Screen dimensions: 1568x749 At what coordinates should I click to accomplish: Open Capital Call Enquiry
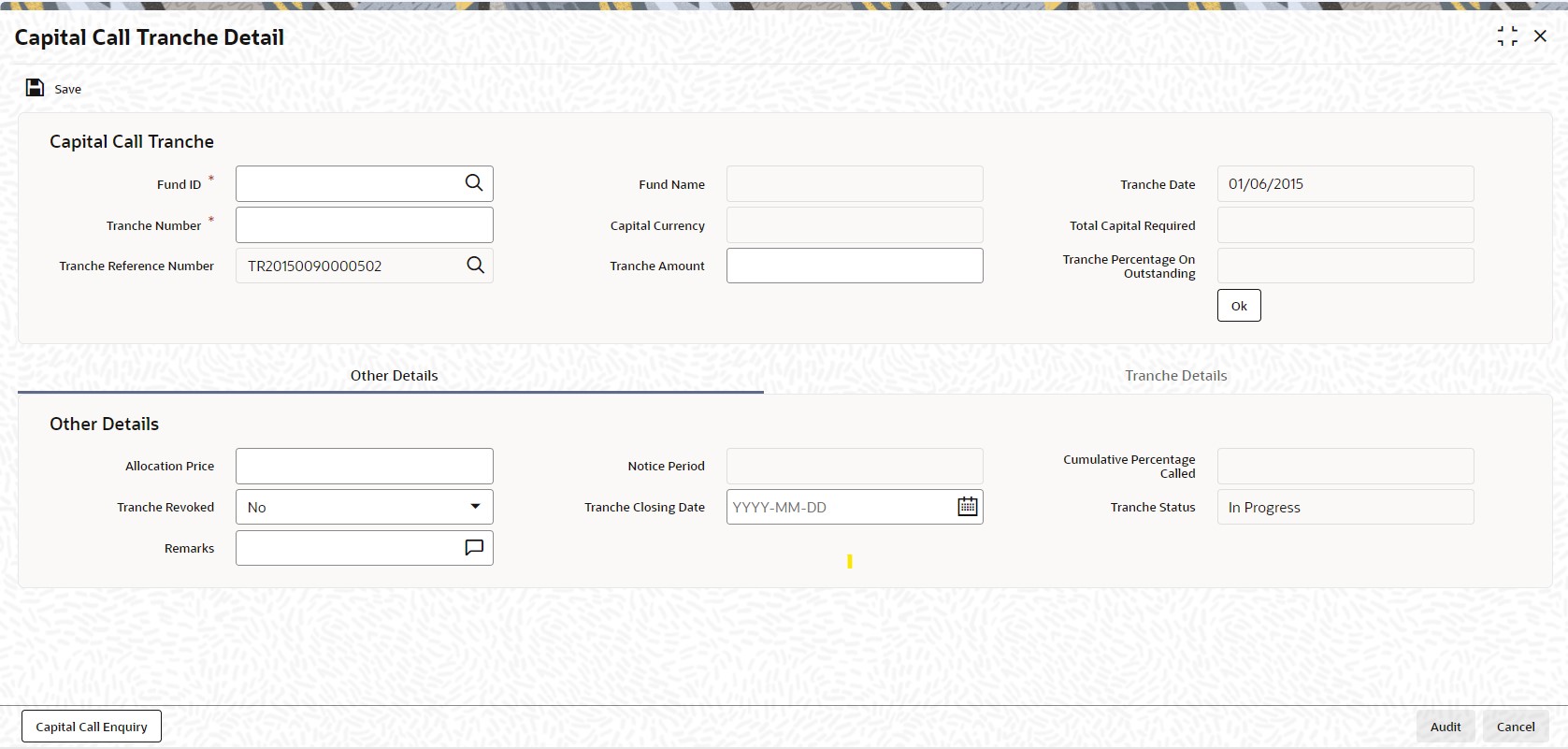tap(92, 727)
